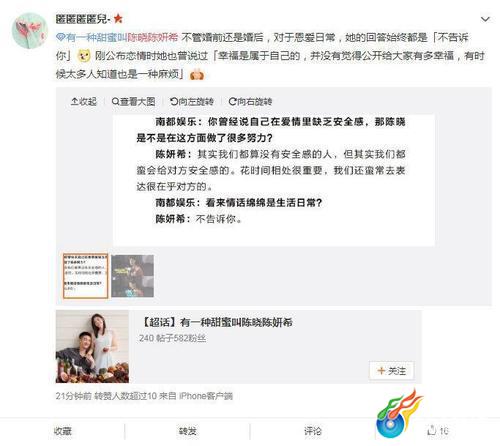Select the second dark photo thumbnail
This screenshot has width=500, height=446.
(x=132, y=276)
